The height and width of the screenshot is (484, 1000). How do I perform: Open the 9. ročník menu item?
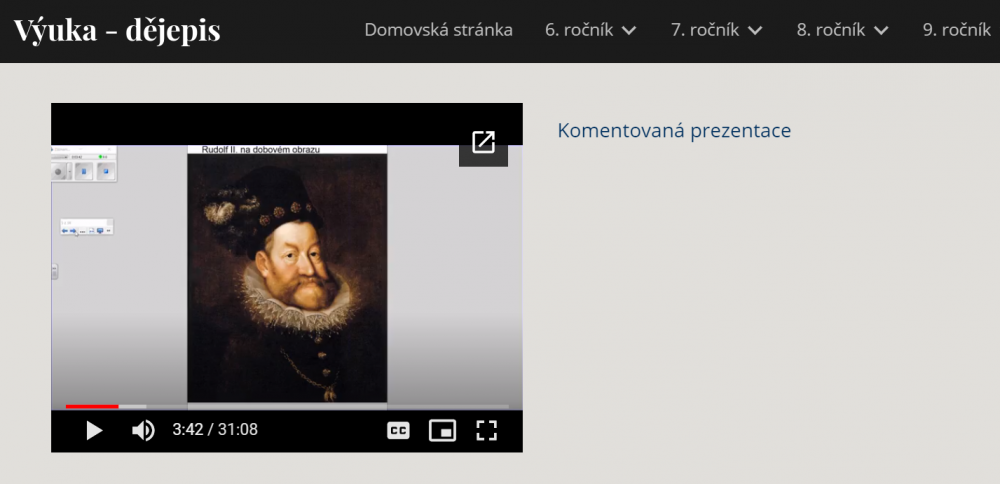point(957,29)
